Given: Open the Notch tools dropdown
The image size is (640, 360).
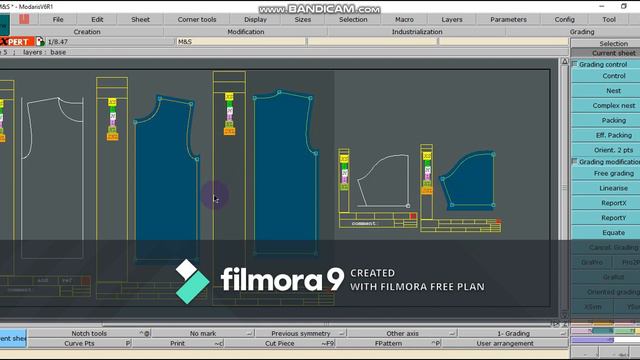Looking at the screenshot, I should click(x=89, y=333).
